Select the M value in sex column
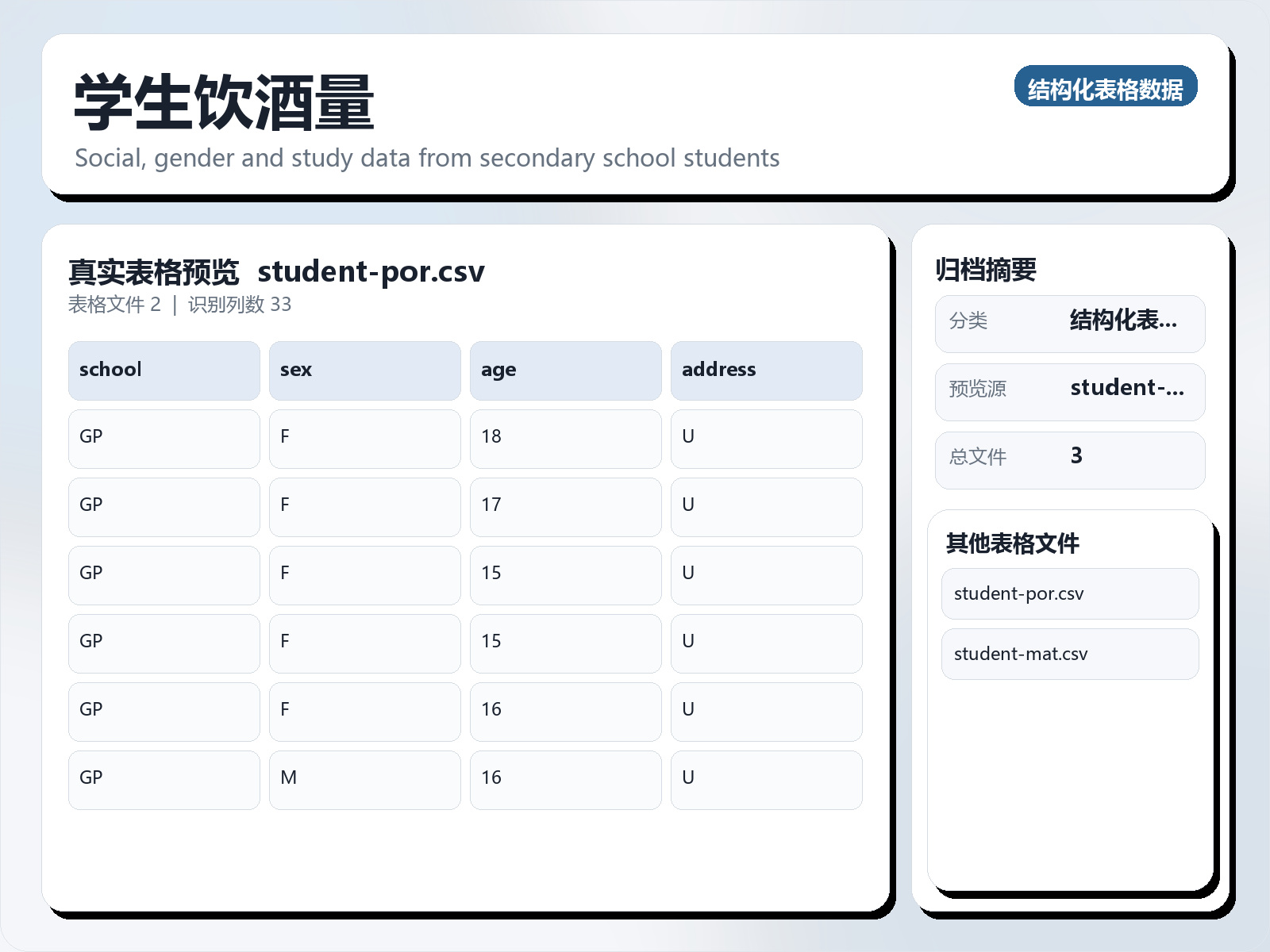Screen dimensions: 1270x952 click(x=364, y=778)
